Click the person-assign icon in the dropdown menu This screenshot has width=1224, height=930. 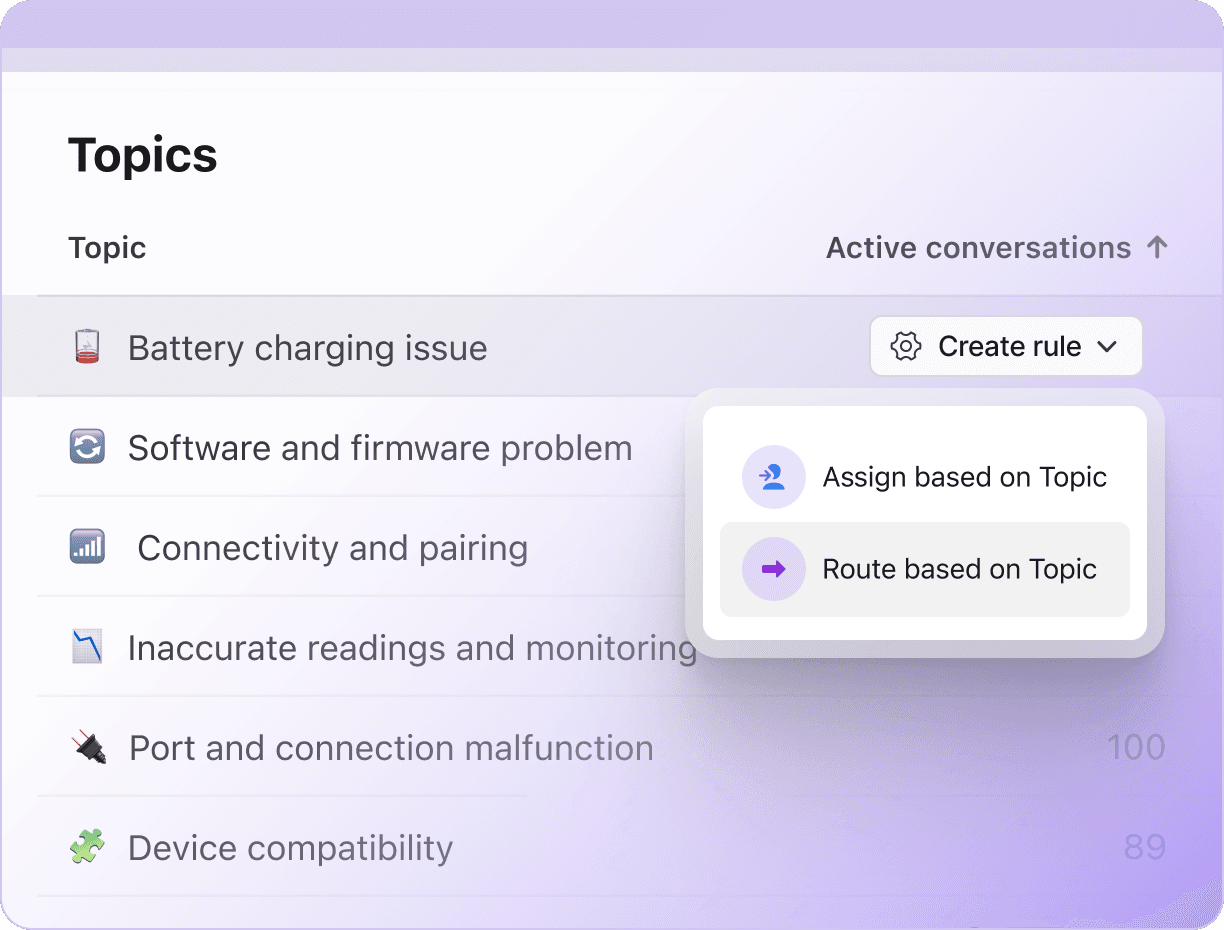pos(773,478)
